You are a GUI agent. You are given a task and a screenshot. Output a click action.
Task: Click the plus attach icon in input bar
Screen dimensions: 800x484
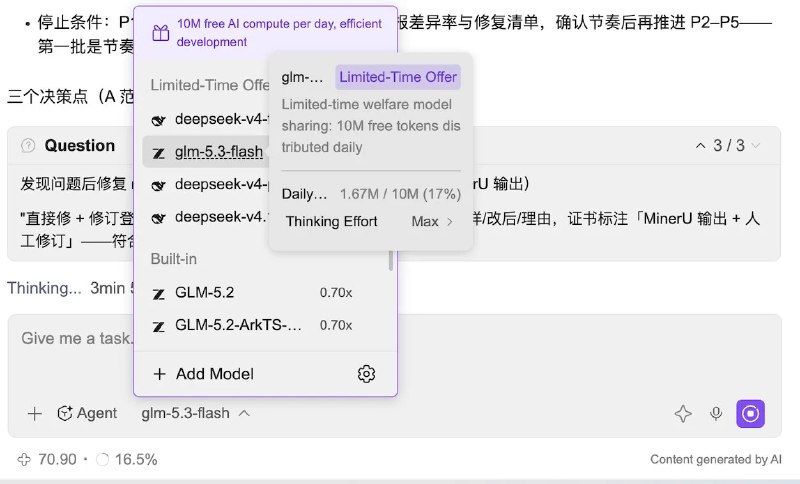[x=34, y=414]
